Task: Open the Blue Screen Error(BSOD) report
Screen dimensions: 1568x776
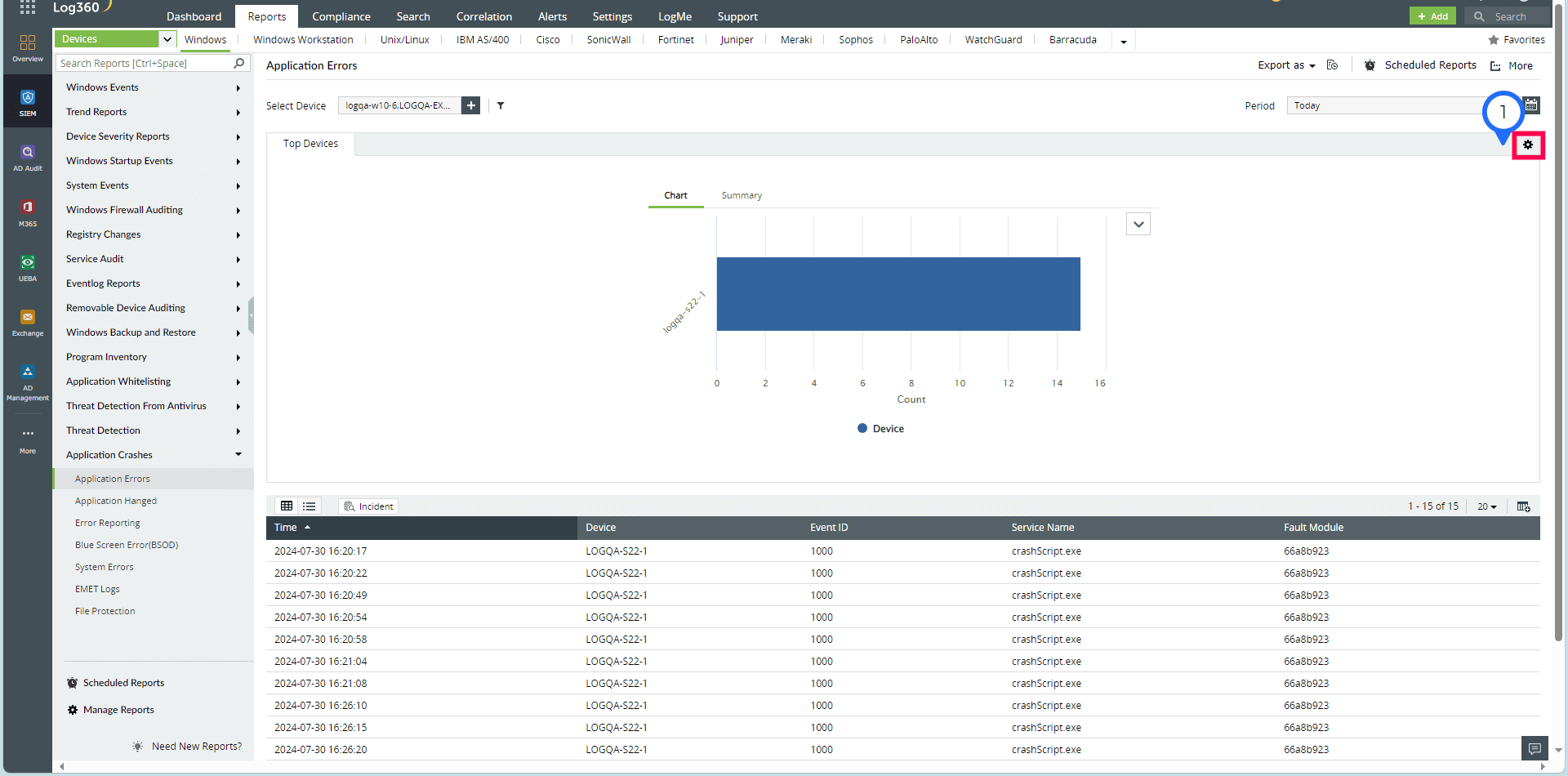Action: (127, 545)
